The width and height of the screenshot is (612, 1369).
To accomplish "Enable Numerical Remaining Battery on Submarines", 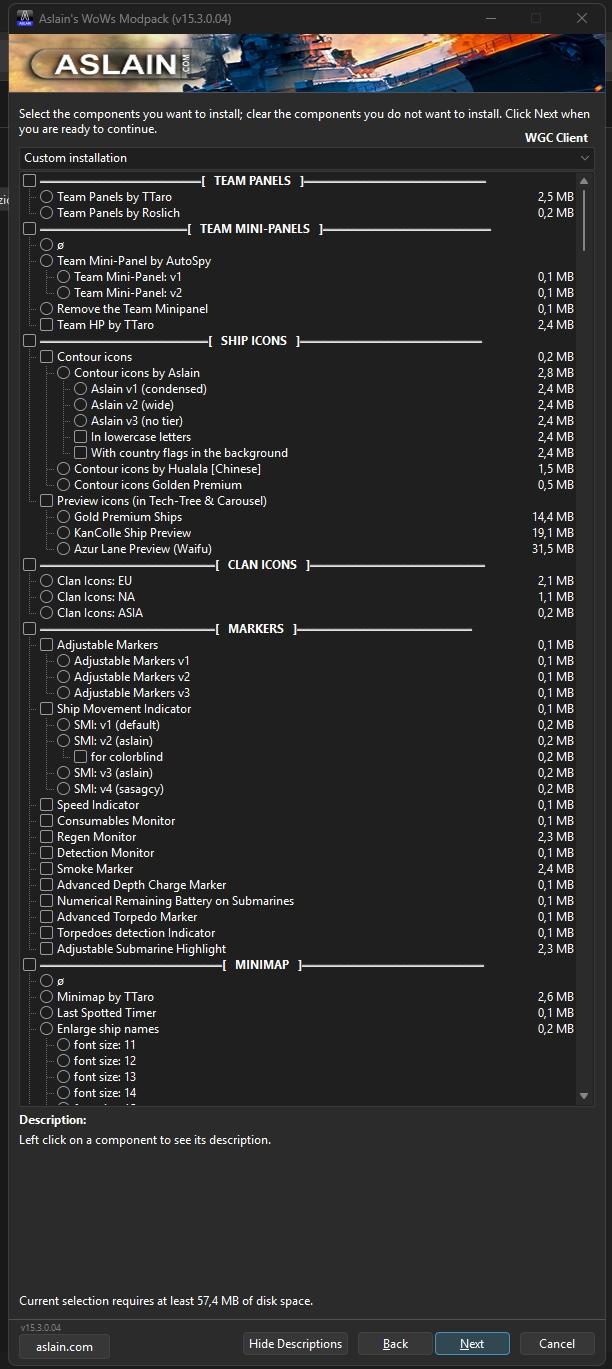I will pos(46,901).
